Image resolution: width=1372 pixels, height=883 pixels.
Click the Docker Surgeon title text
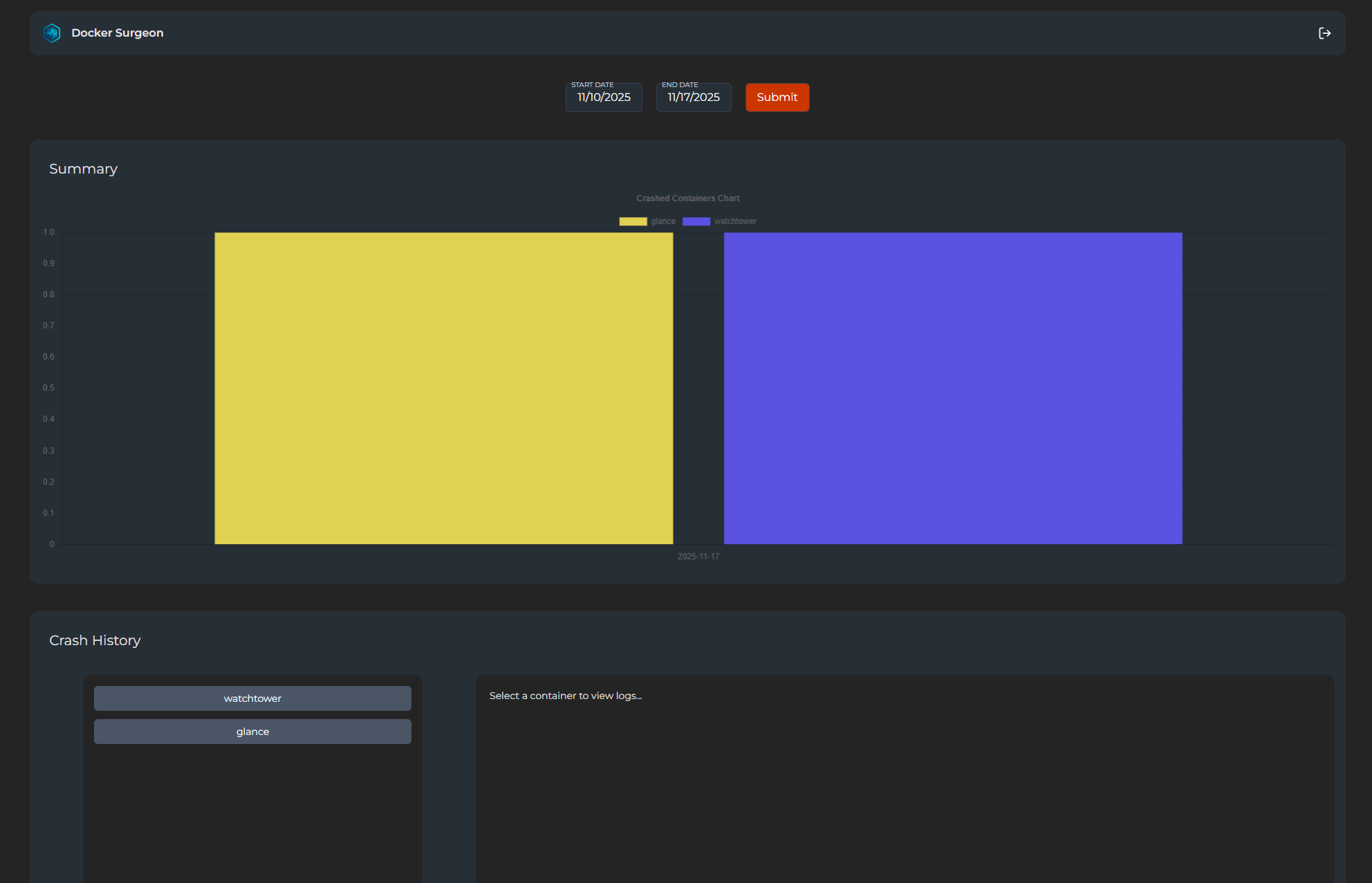118,33
